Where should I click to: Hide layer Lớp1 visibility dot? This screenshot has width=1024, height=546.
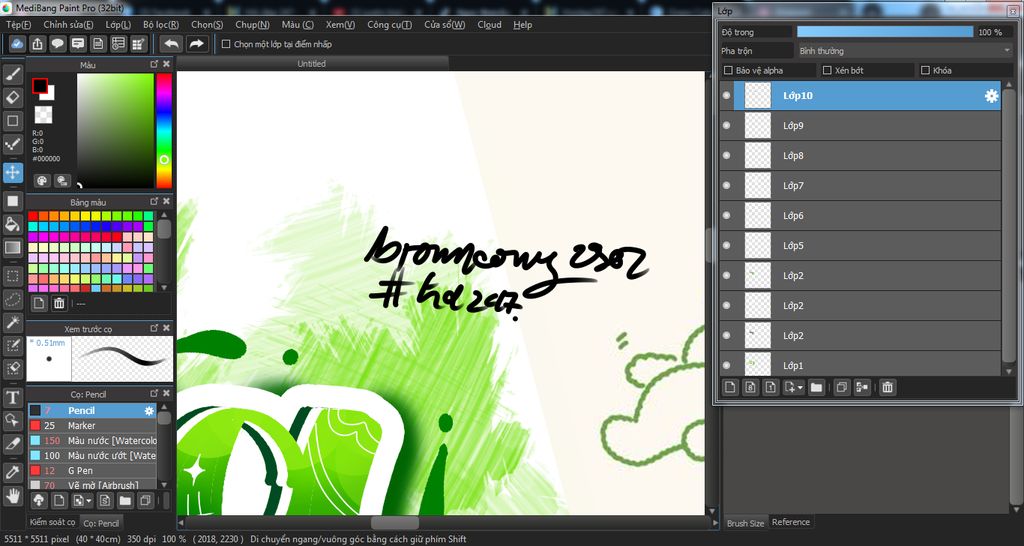[726, 366]
